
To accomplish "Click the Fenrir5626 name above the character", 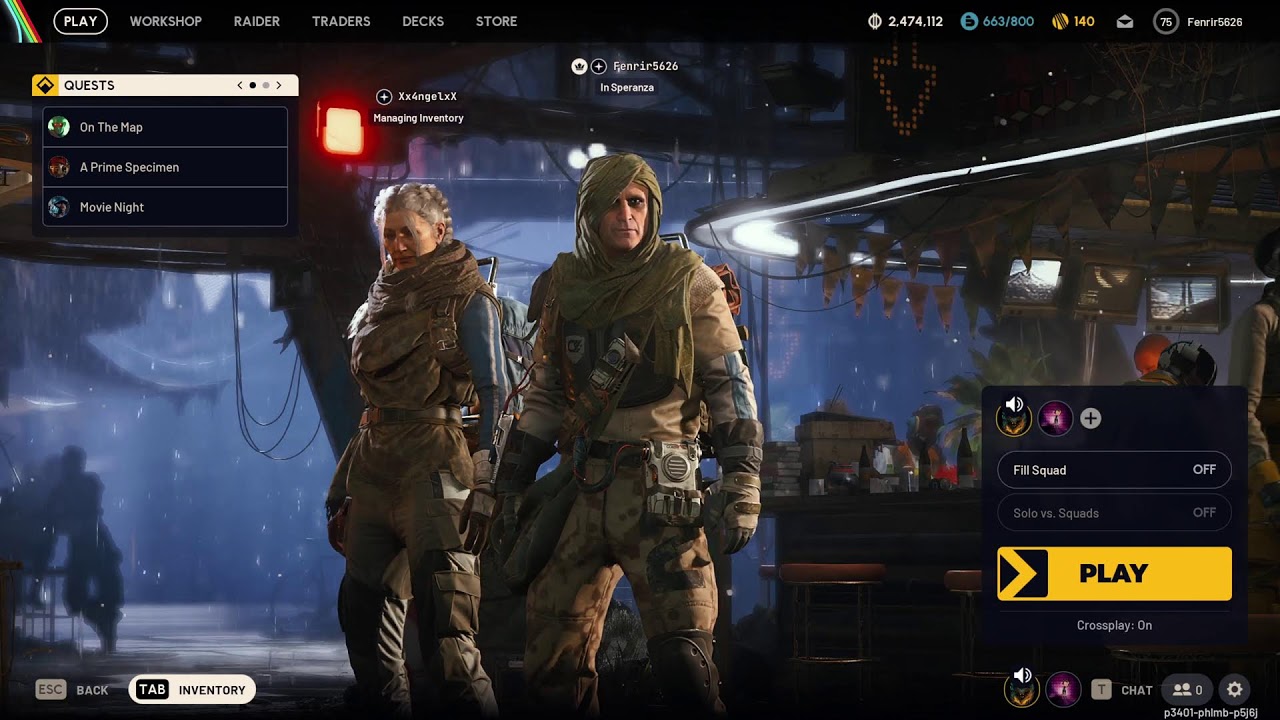I will coord(645,66).
